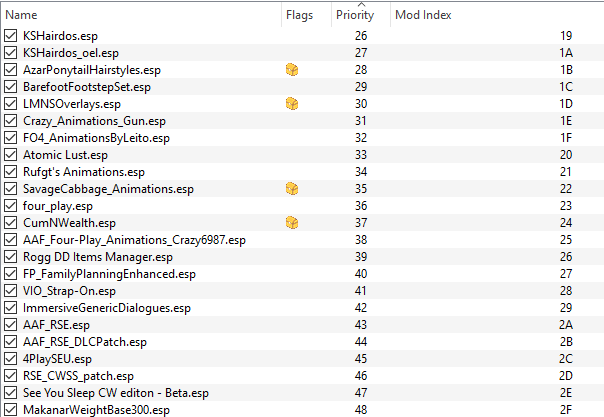Click priority value 26 for KSHairdos.esp
The width and height of the screenshot is (604, 417).
pyautogui.click(x=361, y=36)
